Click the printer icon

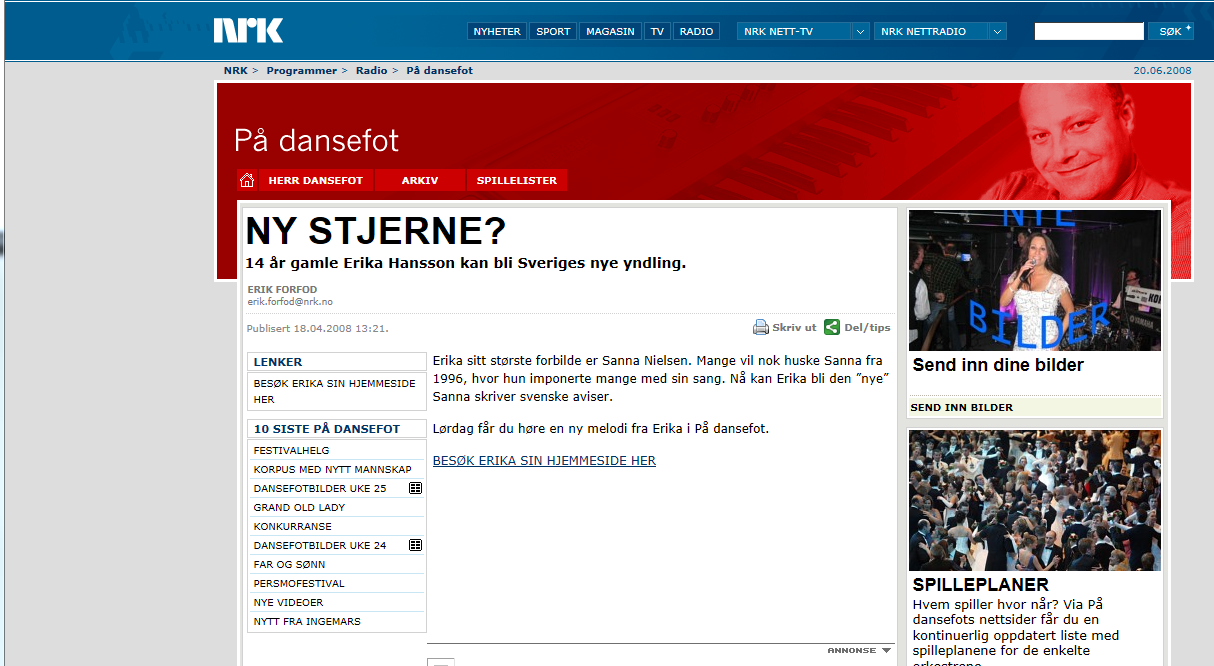coord(760,327)
